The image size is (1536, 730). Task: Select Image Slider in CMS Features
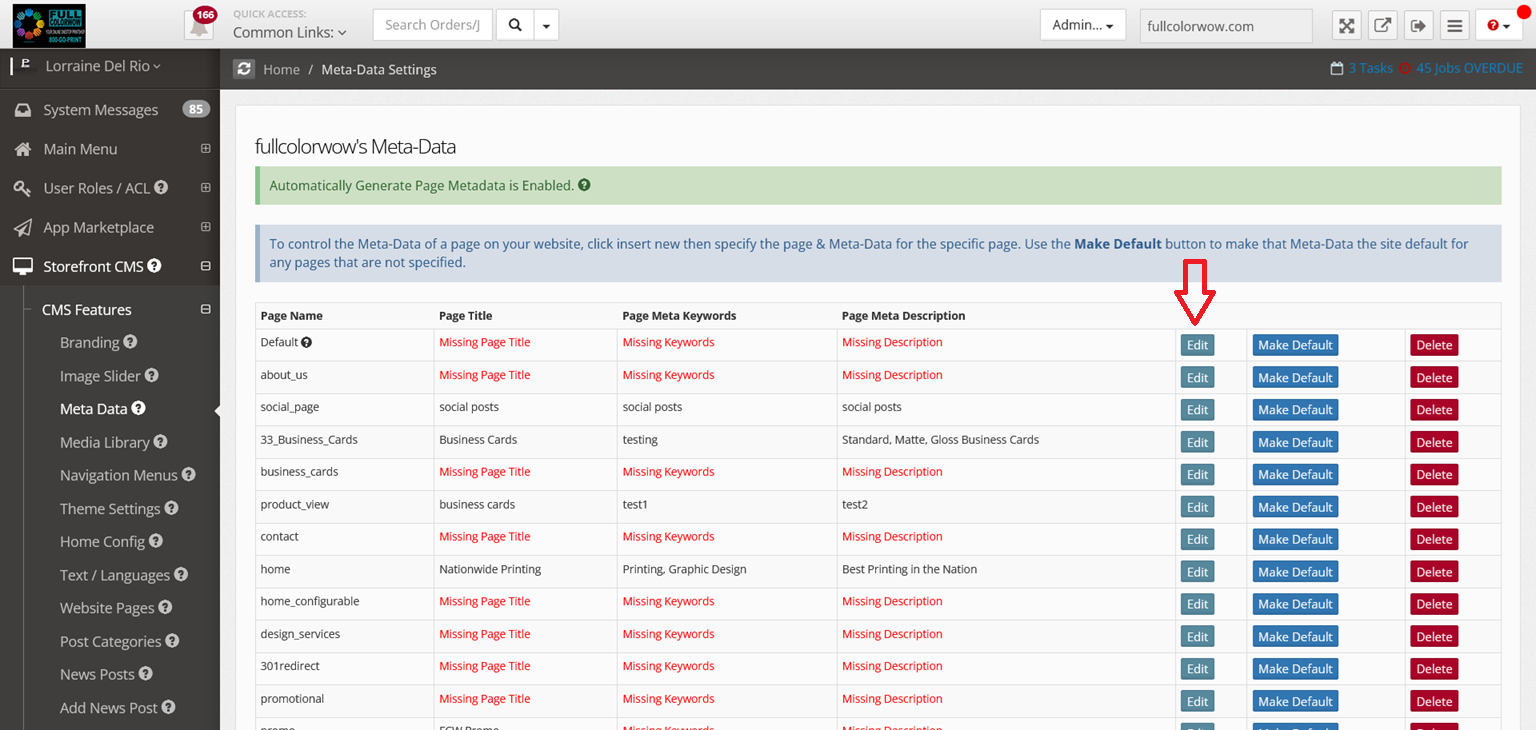(100, 376)
